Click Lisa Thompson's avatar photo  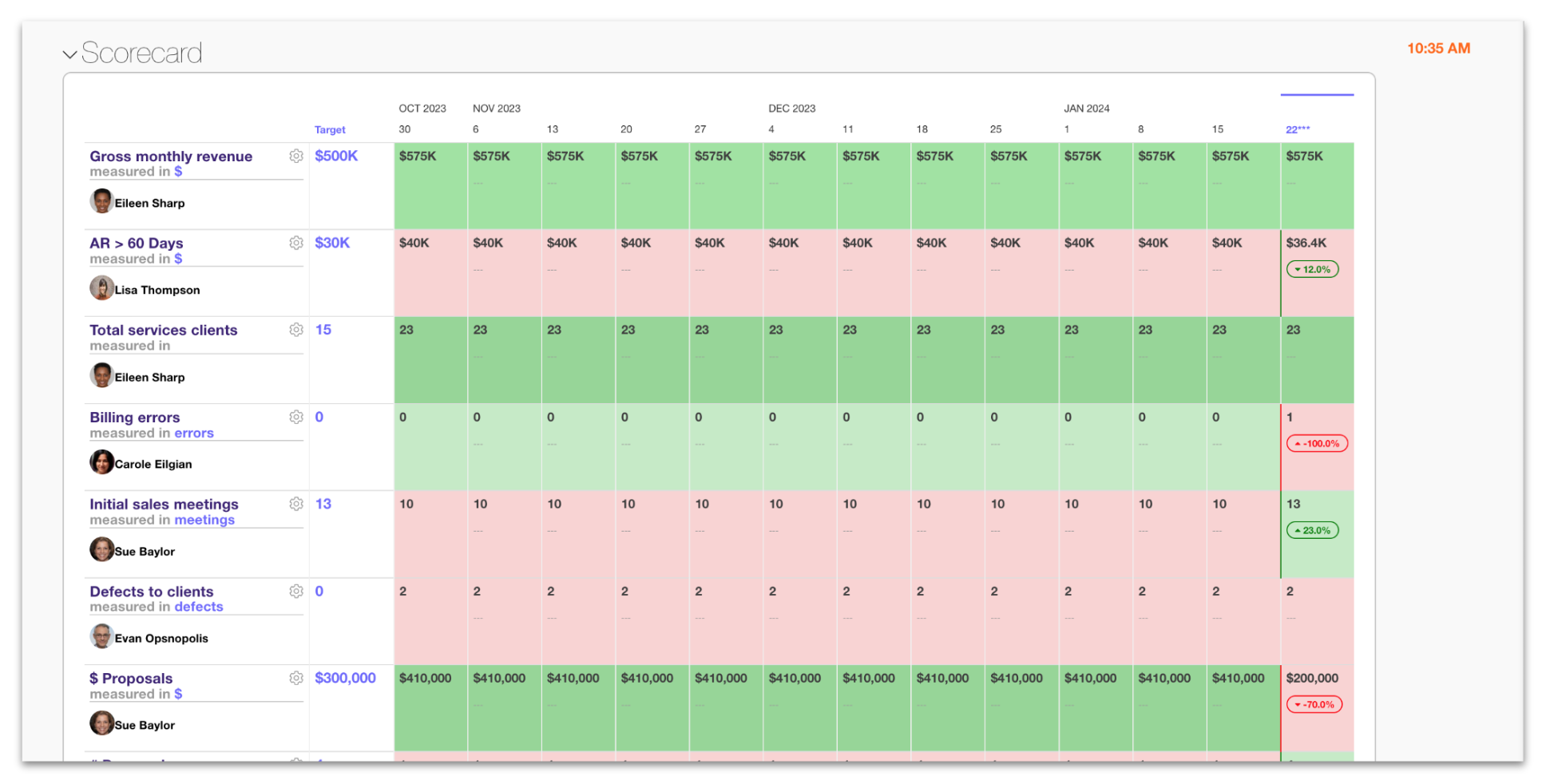click(x=101, y=288)
